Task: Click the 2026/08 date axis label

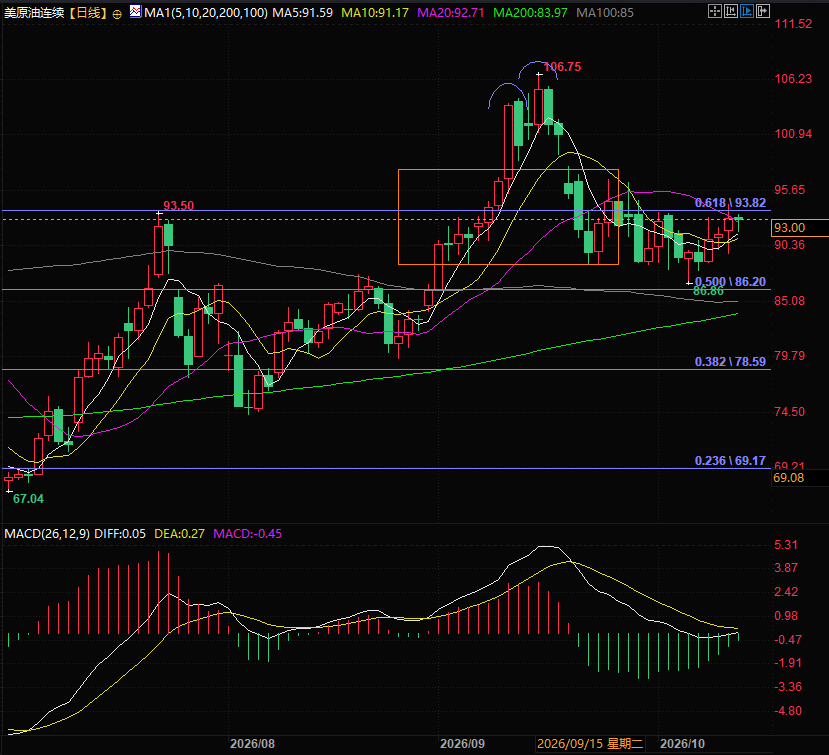Action: click(252, 744)
